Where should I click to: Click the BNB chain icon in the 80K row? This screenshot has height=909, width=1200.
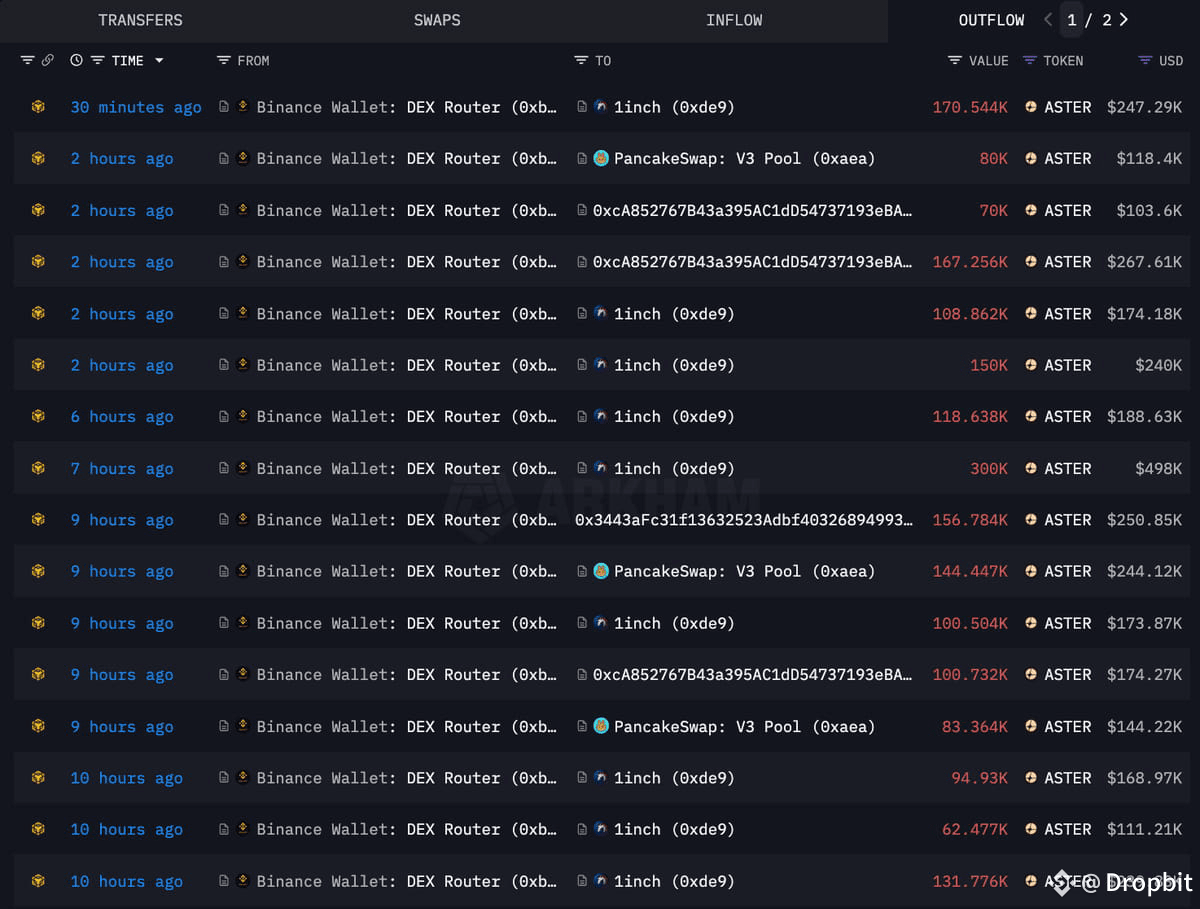coord(38,158)
